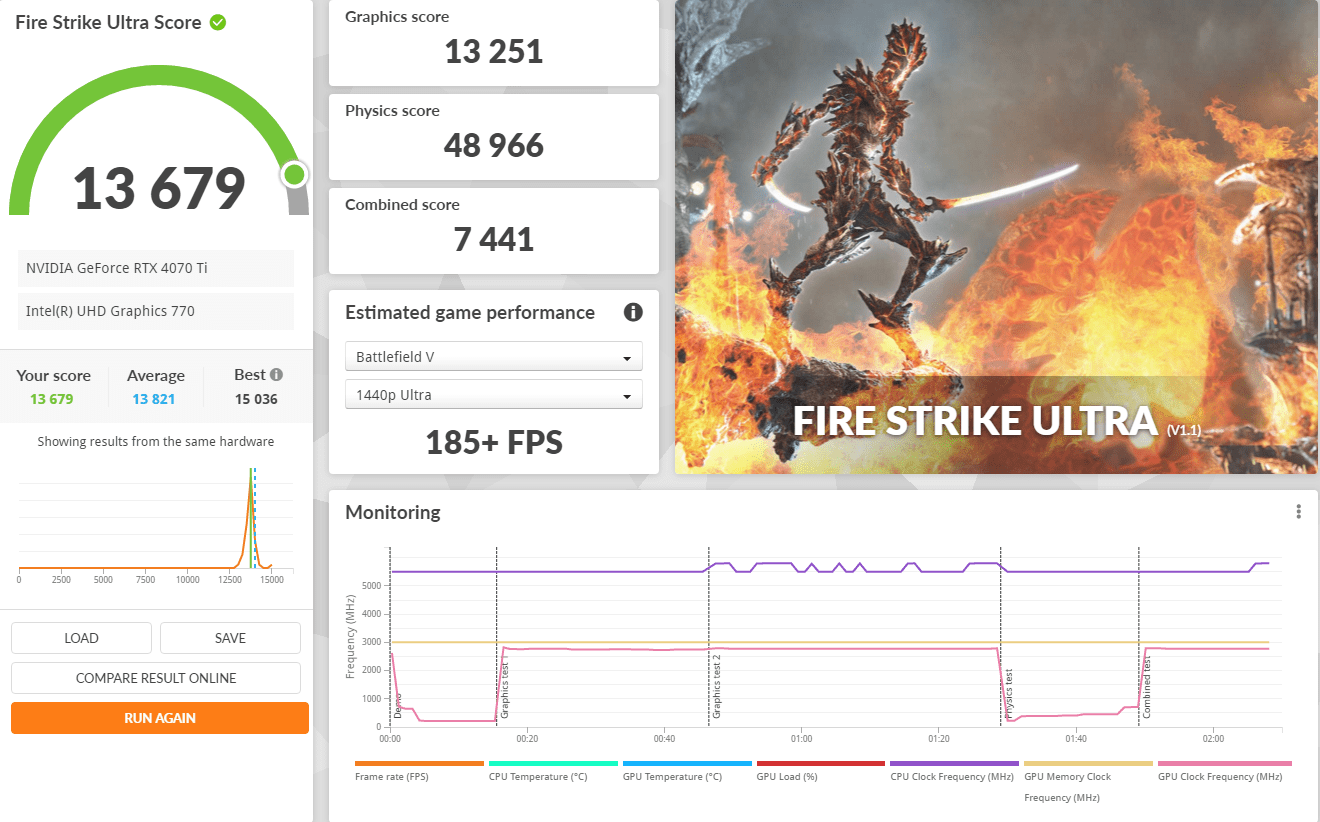Expand the 1440p Ultra resolution dropdown
1320x822 pixels.
tap(494, 395)
